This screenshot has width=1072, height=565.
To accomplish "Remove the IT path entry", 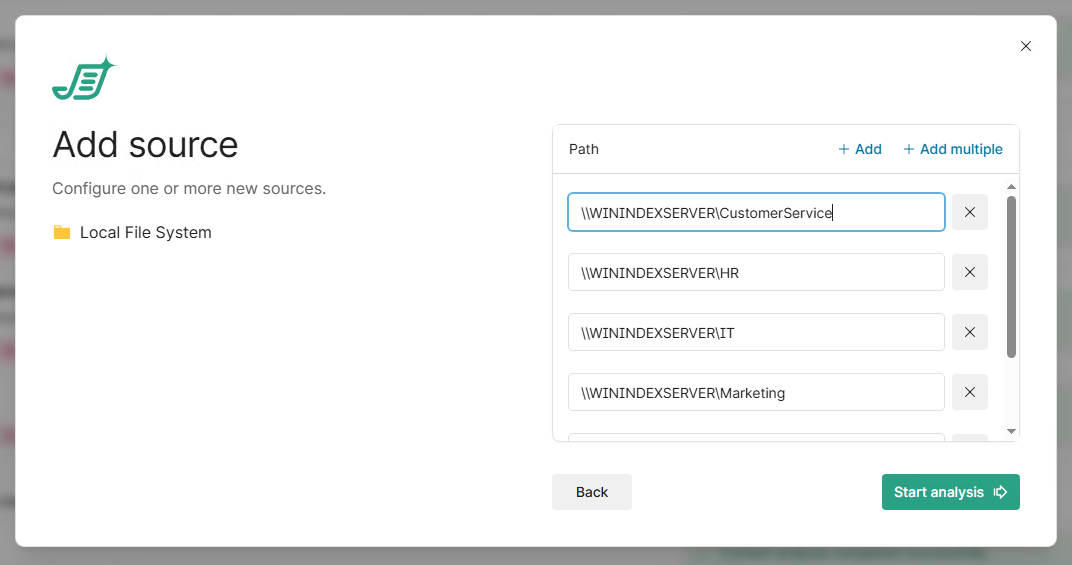I will point(969,332).
